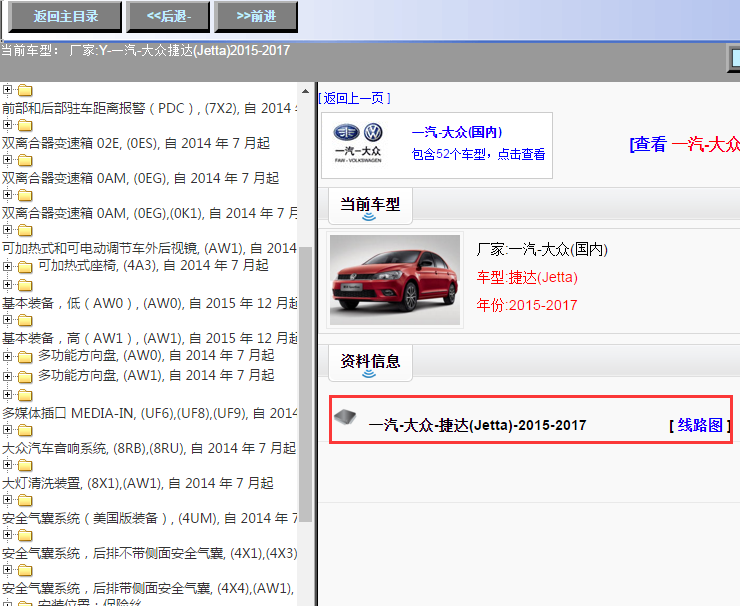Click 一汽-大众-捷达(Jetta)-2015-2017 title text
This screenshot has width=740, height=606.
(477, 425)
